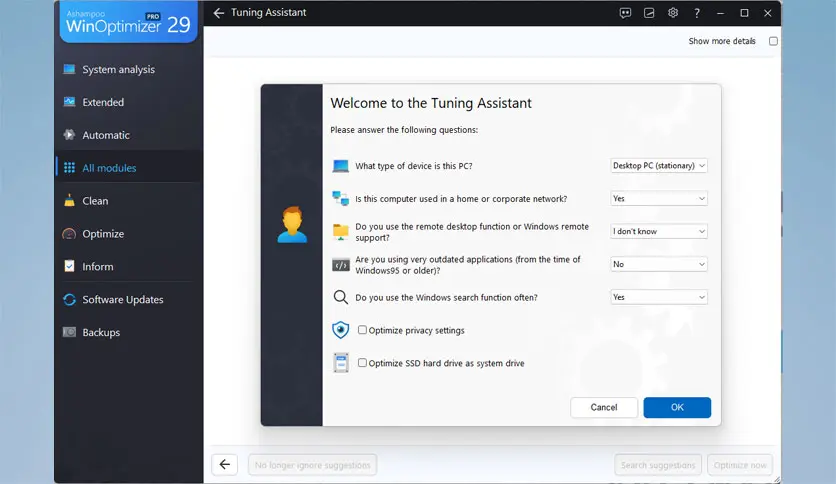Click the WinOptimizer 29 logo
836x484 pixels.
click(x=128, y=22)
